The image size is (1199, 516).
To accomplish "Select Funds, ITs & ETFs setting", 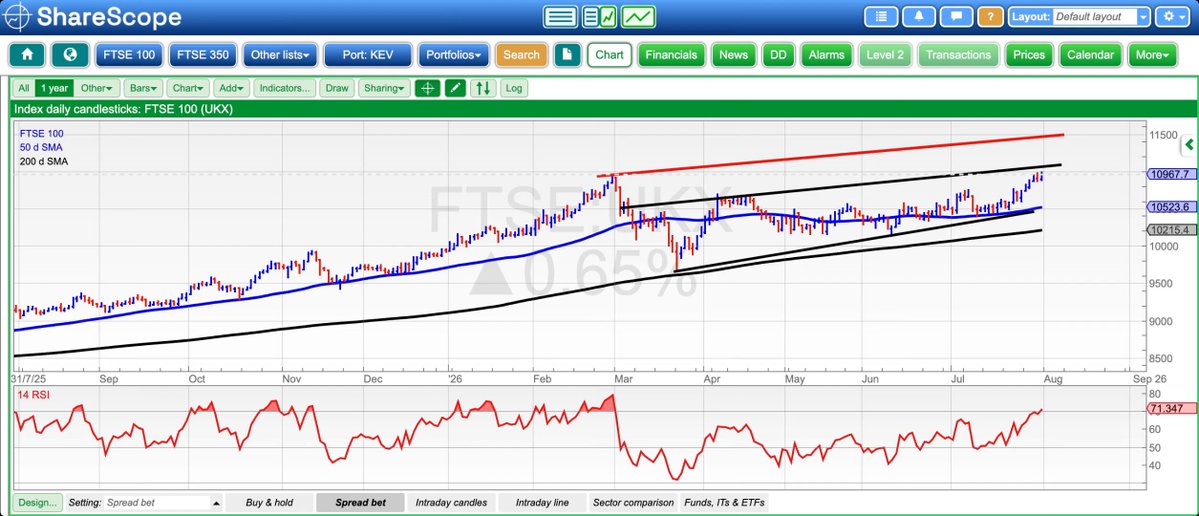I will [x=724, y=502].
